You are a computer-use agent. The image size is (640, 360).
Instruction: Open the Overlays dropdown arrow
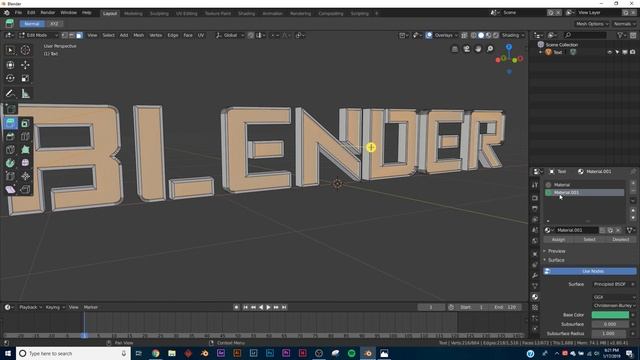pyautogui.click(x=456, y=36)
